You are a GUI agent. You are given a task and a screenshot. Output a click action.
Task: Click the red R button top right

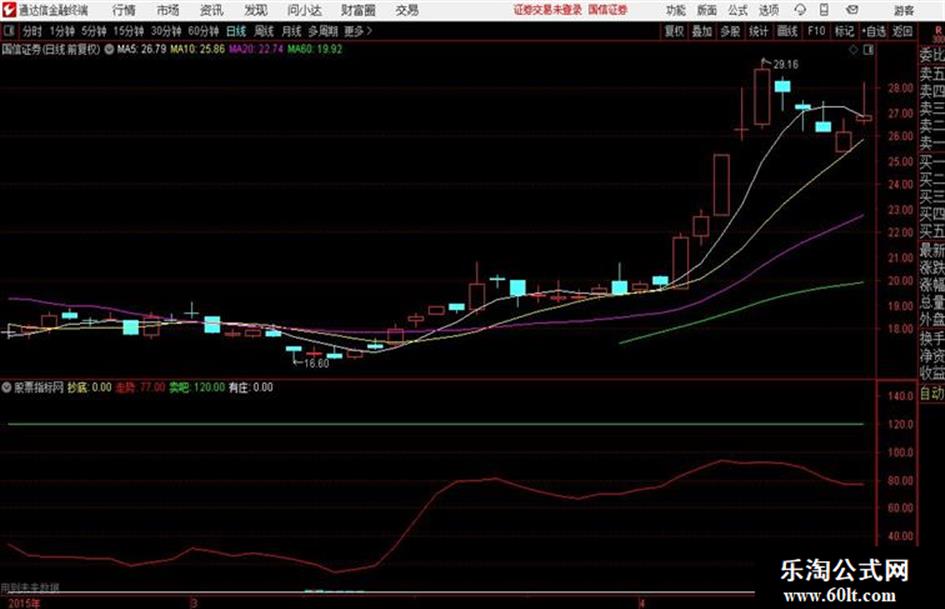(938, 31)
